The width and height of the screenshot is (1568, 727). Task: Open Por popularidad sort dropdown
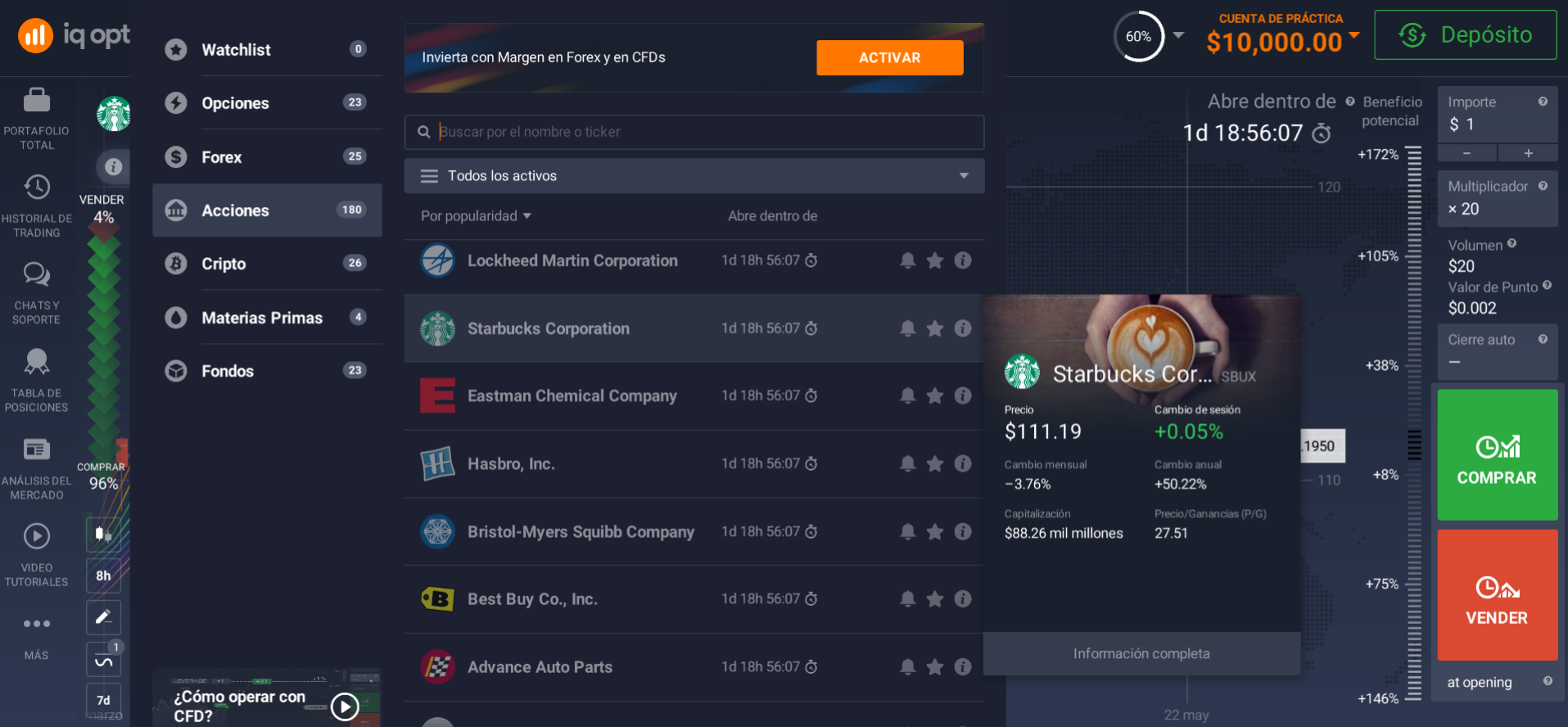[476, 216]
